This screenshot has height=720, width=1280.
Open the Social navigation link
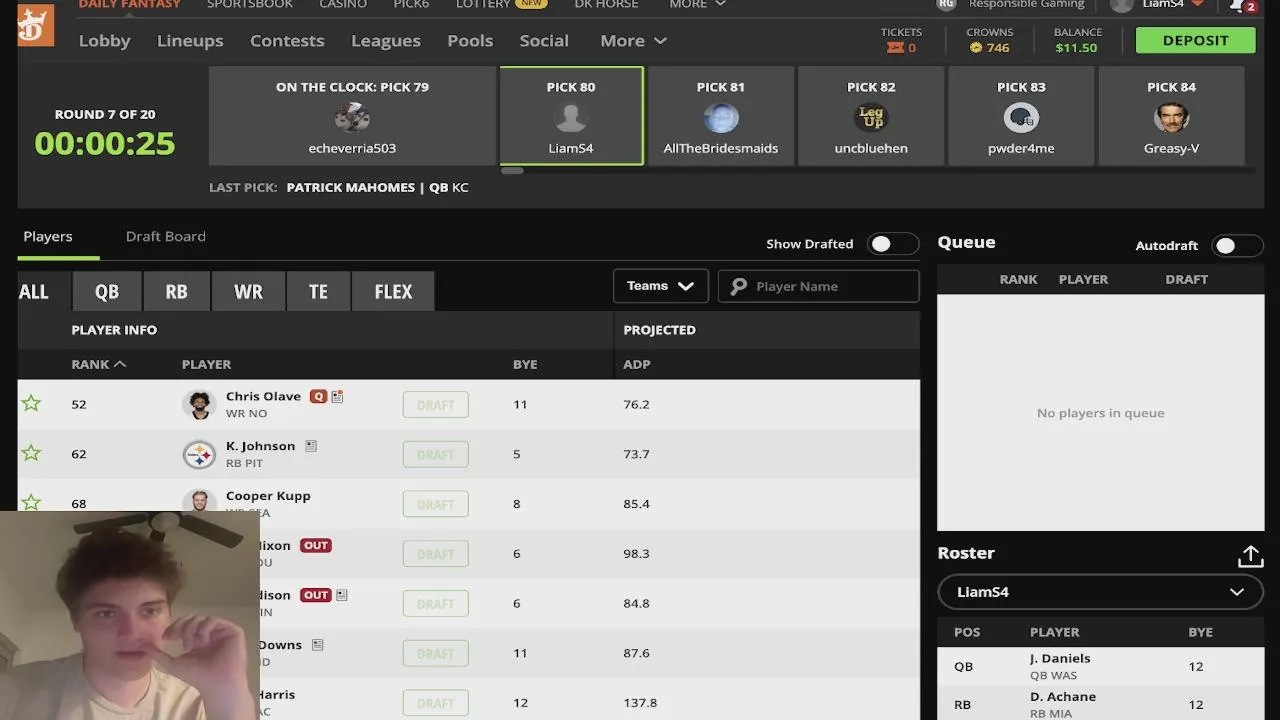click(544, 41)
